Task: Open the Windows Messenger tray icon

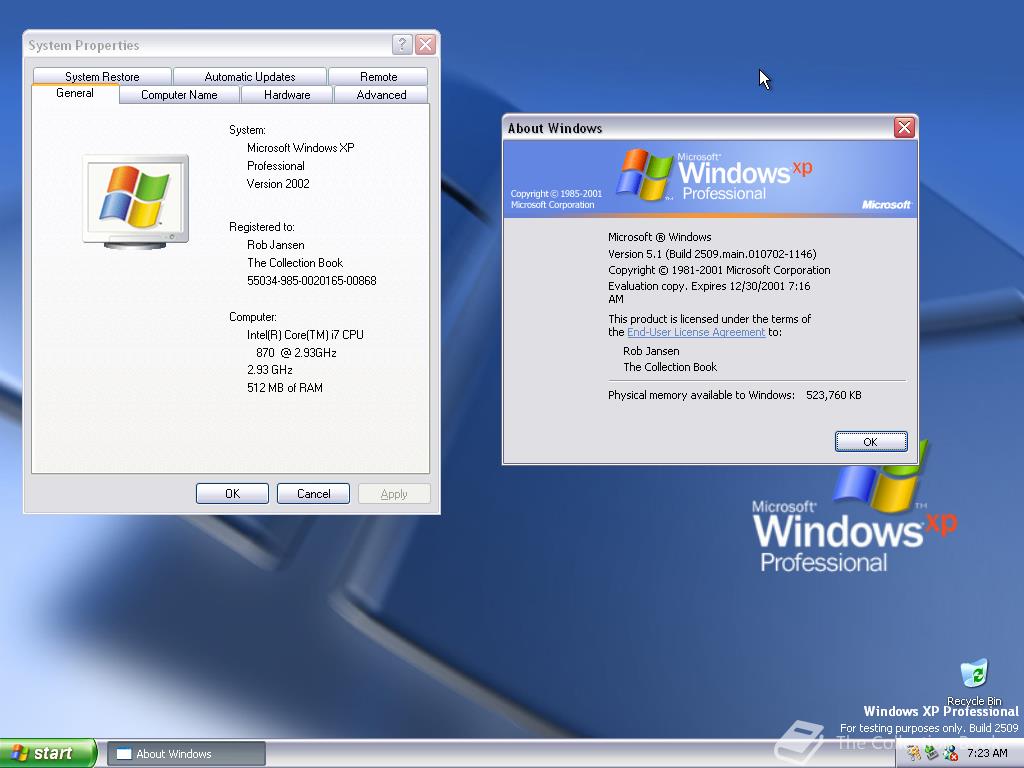Action: pyautogui.click(x=950, y=753)
